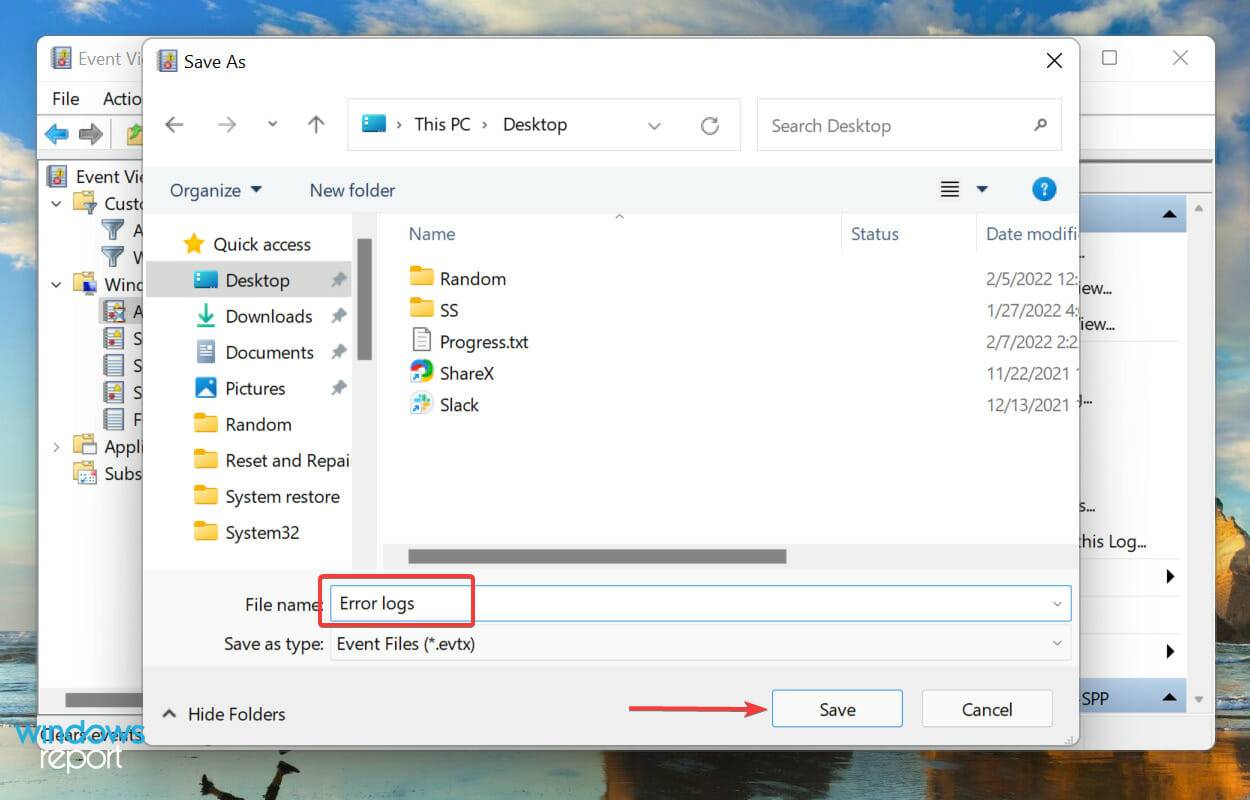Open the view layout dropdown arrow
Viewport: 1250px width, 800px height.
981,189
